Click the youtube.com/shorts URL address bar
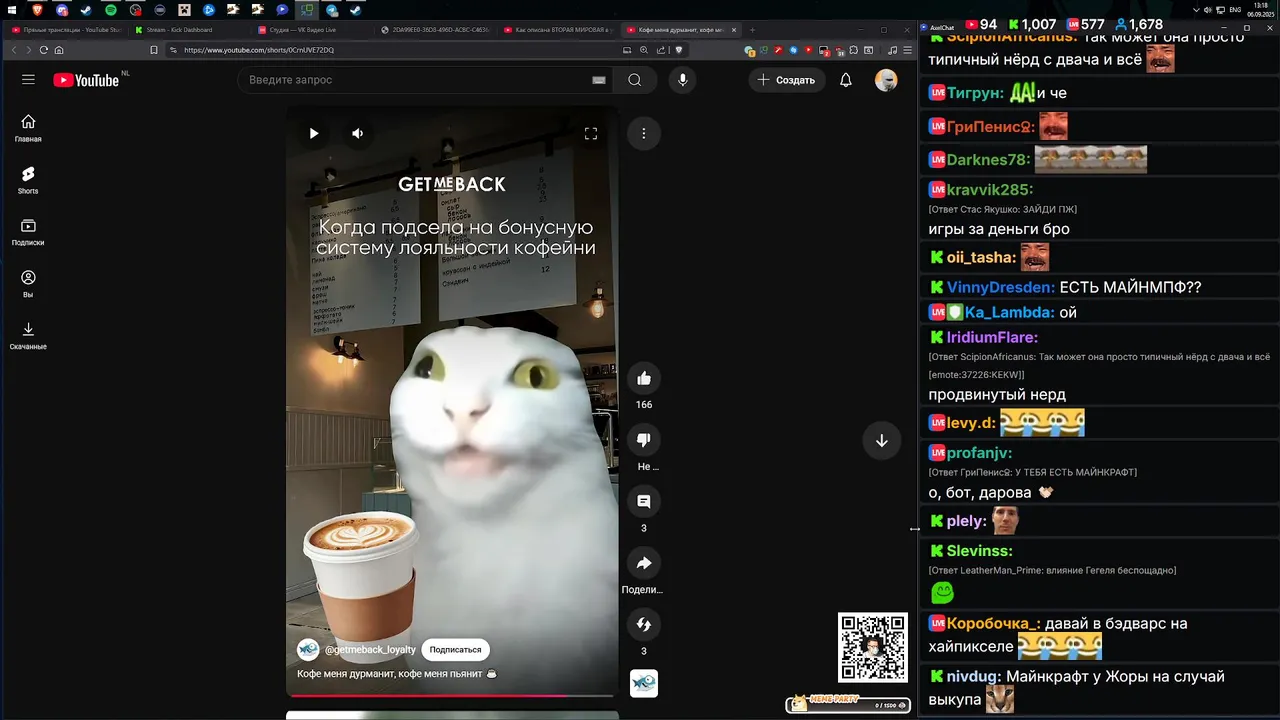1280x720 pixels. tap(400, 50)
